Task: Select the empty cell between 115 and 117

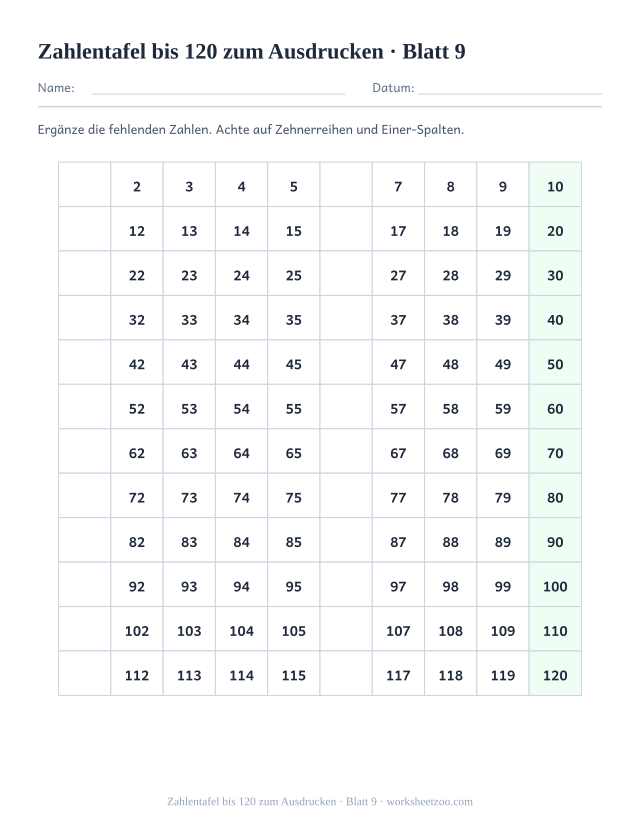Action: point(346,673)
